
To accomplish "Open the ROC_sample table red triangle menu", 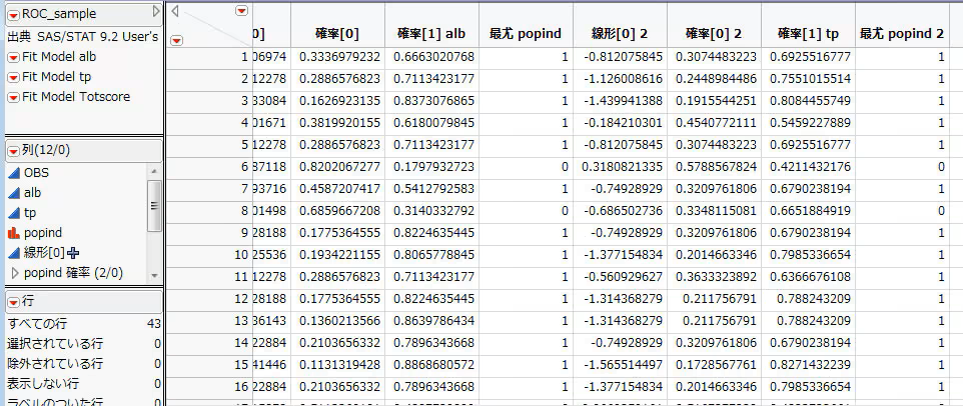I will [14, 14].
